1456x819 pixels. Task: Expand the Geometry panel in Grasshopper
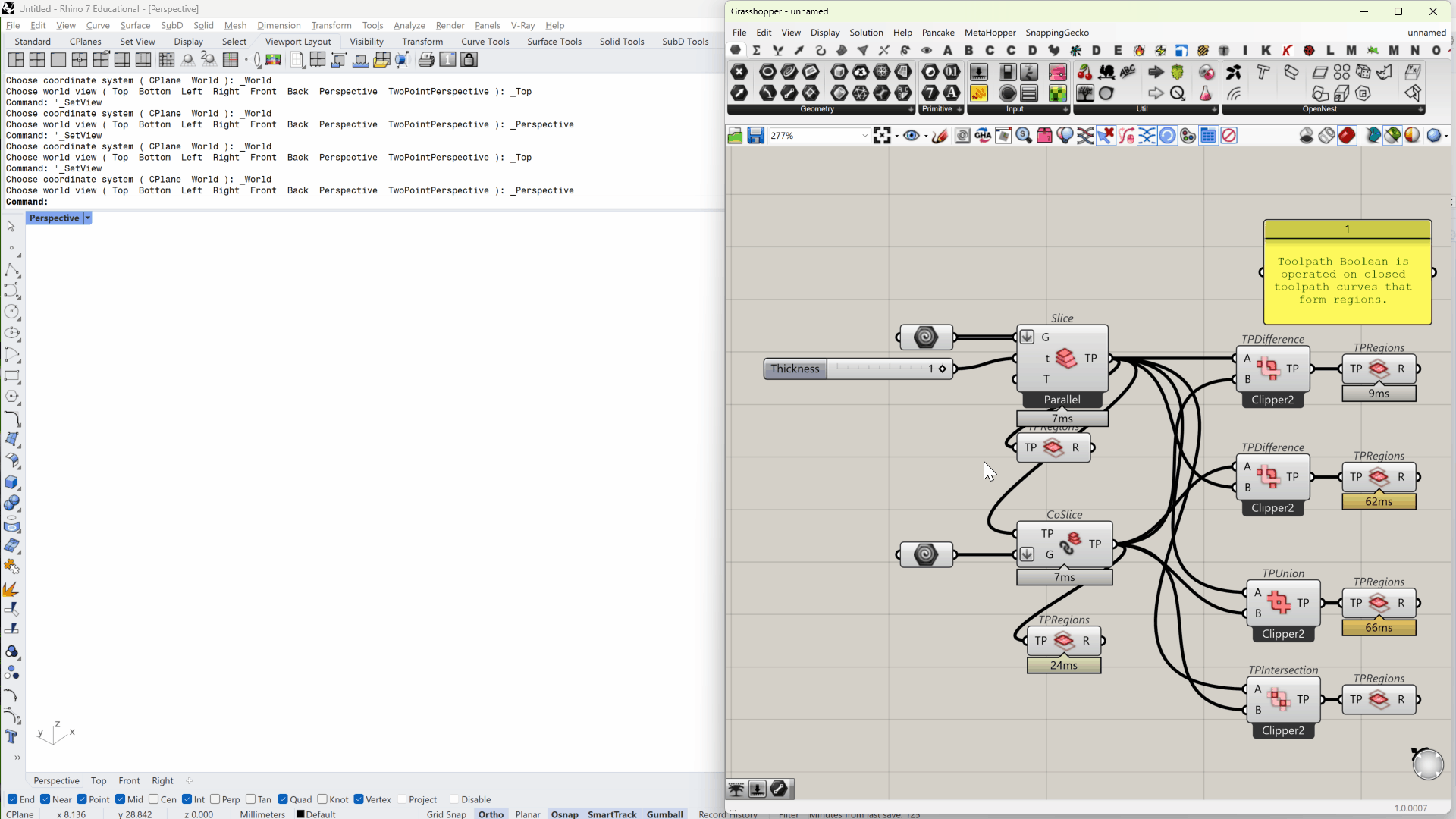click(x=911, y=109)
